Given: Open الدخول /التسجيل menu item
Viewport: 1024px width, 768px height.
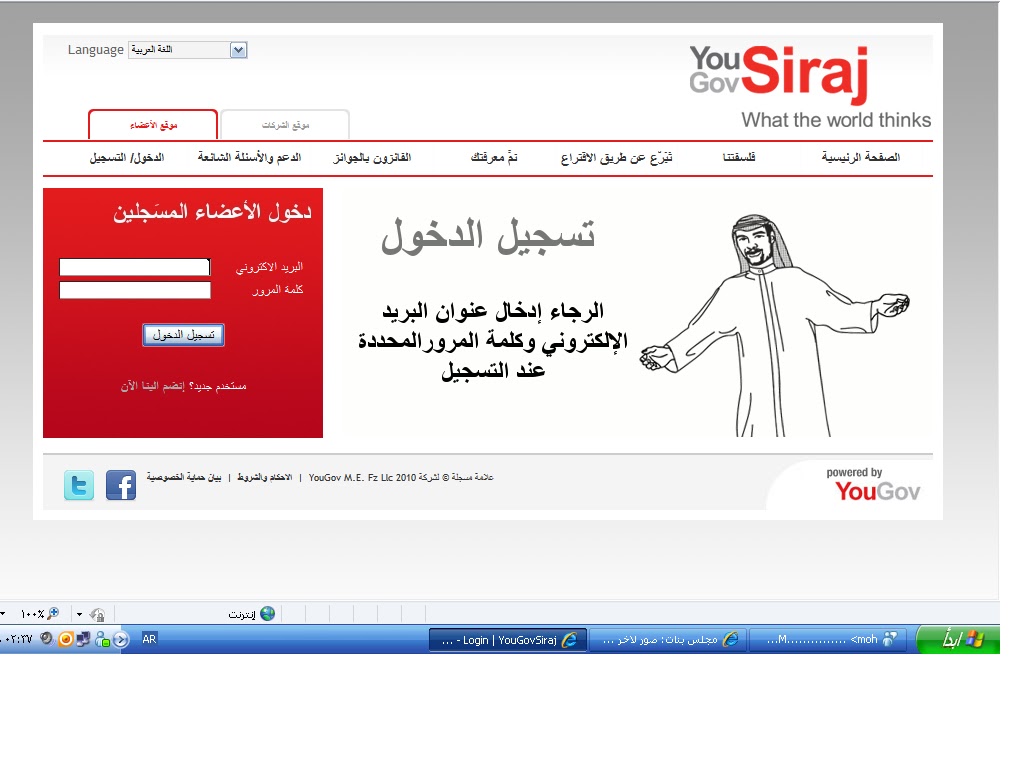Looking at the screenshot, I should click(x=127, y=157).
